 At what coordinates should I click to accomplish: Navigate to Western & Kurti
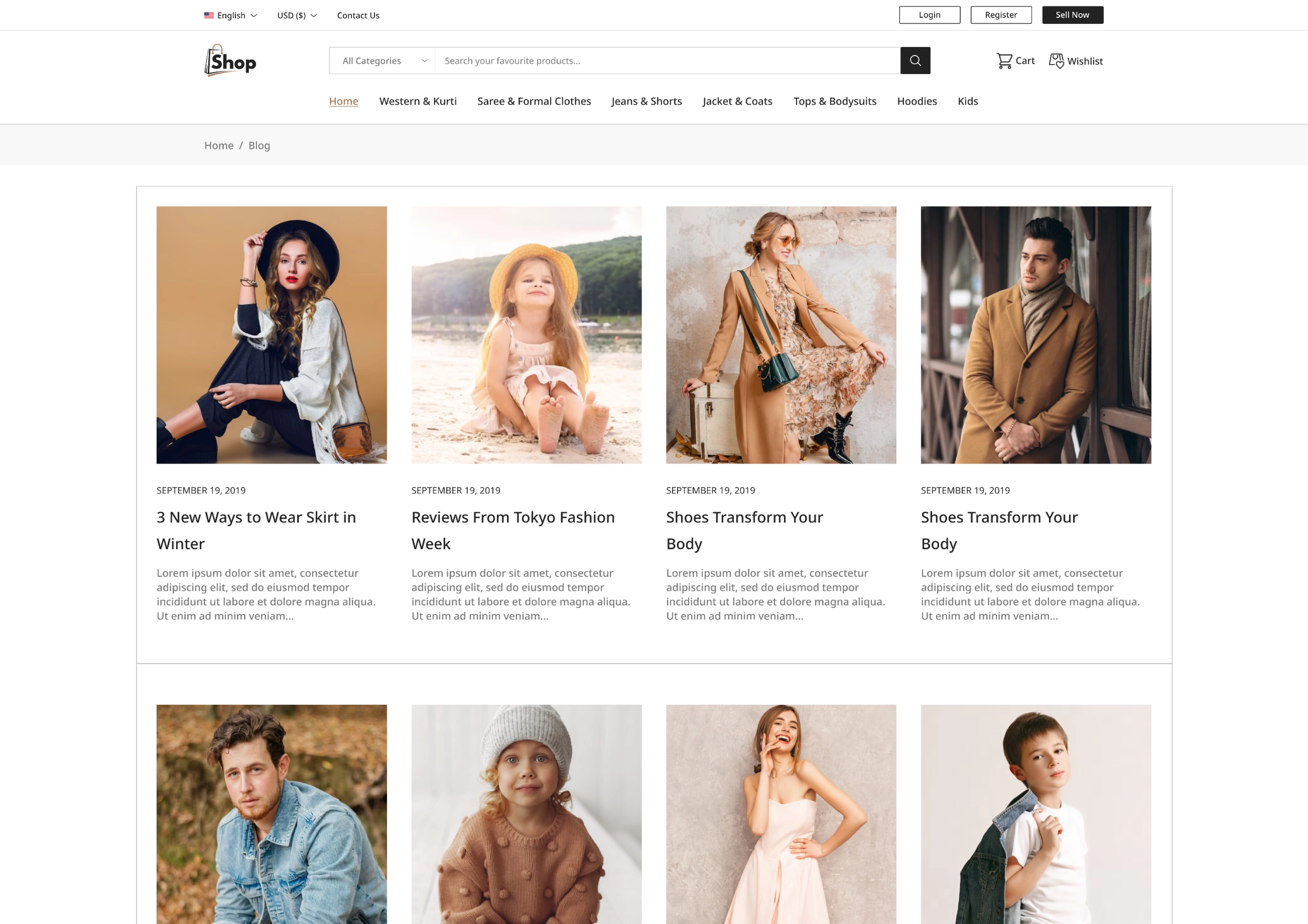click(418, 101)
